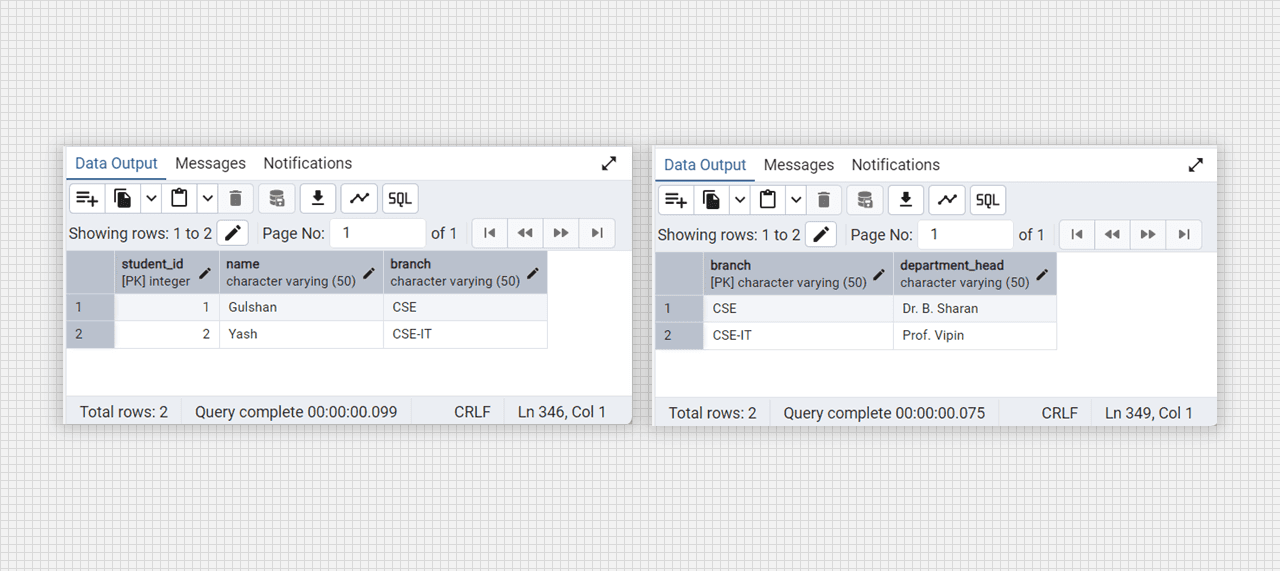Click Gulshan cell in name column

301,307
